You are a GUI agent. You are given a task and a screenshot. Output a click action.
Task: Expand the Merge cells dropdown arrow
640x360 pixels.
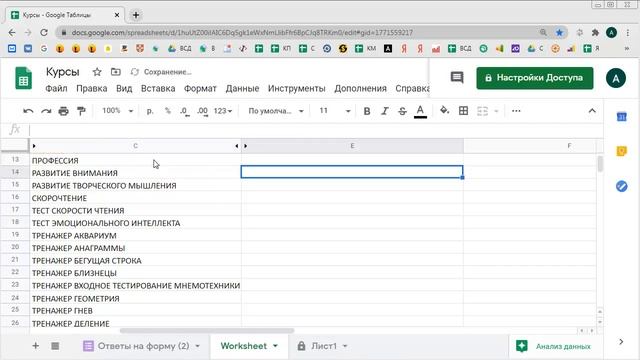click(x=496, y=111)
